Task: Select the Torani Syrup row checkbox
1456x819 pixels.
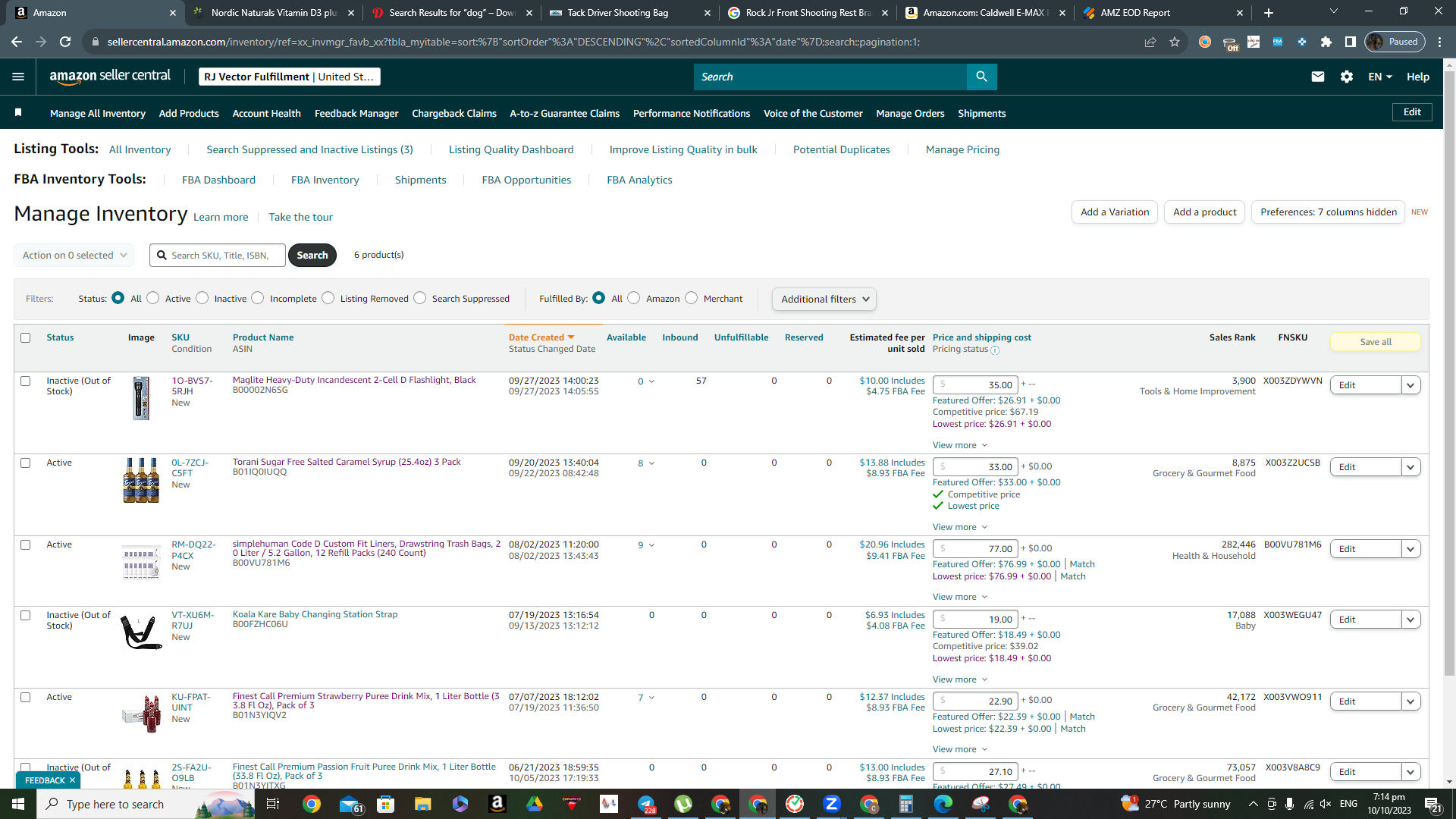Action: [x=26, y=463]
